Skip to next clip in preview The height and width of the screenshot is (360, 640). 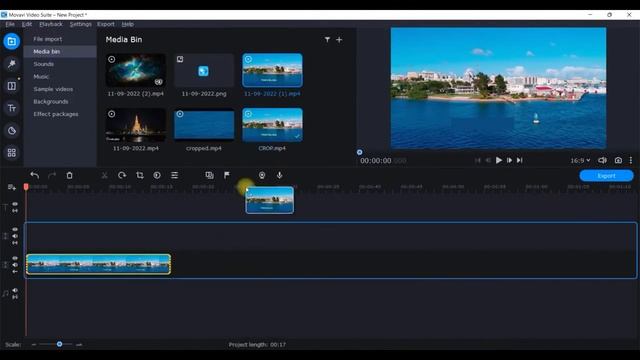pyautogui.click(x=520, y=160)
